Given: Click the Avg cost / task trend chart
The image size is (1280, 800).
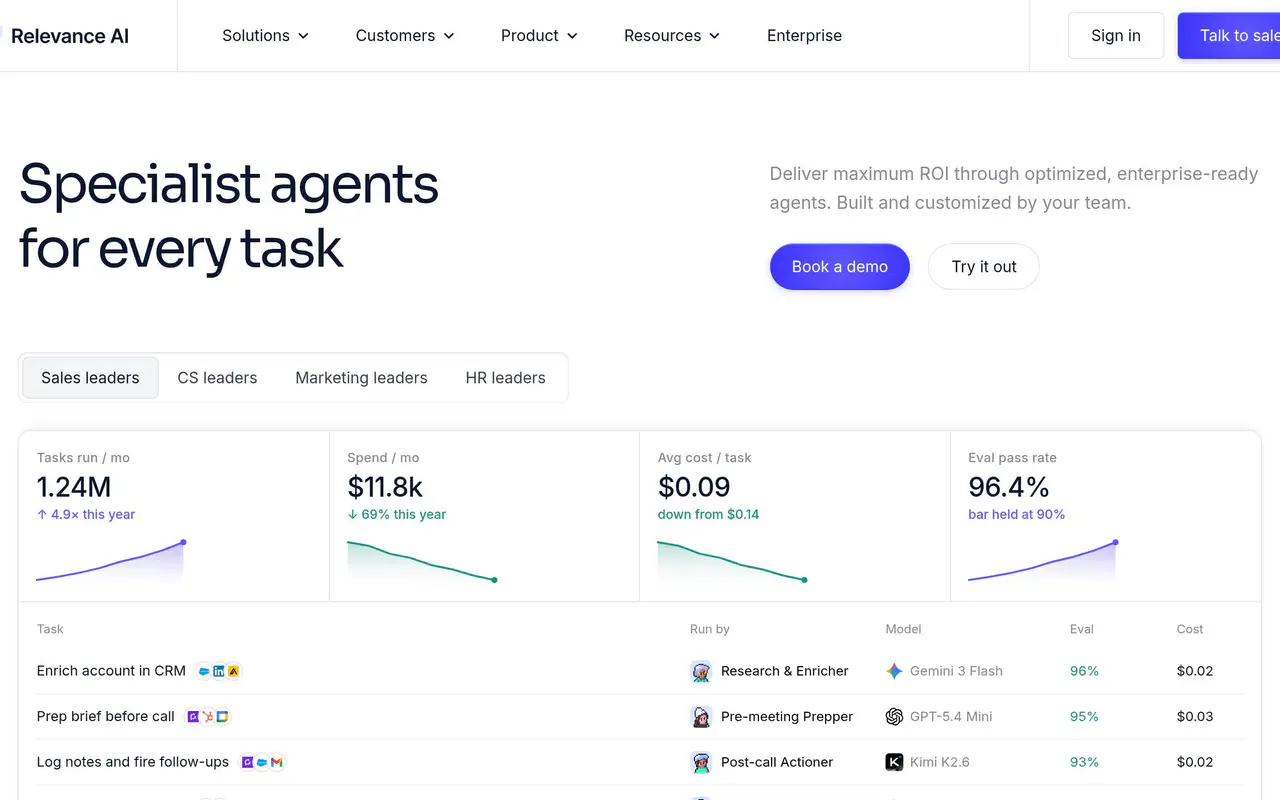Looking at the screenshot, I should tap(732, 561).
